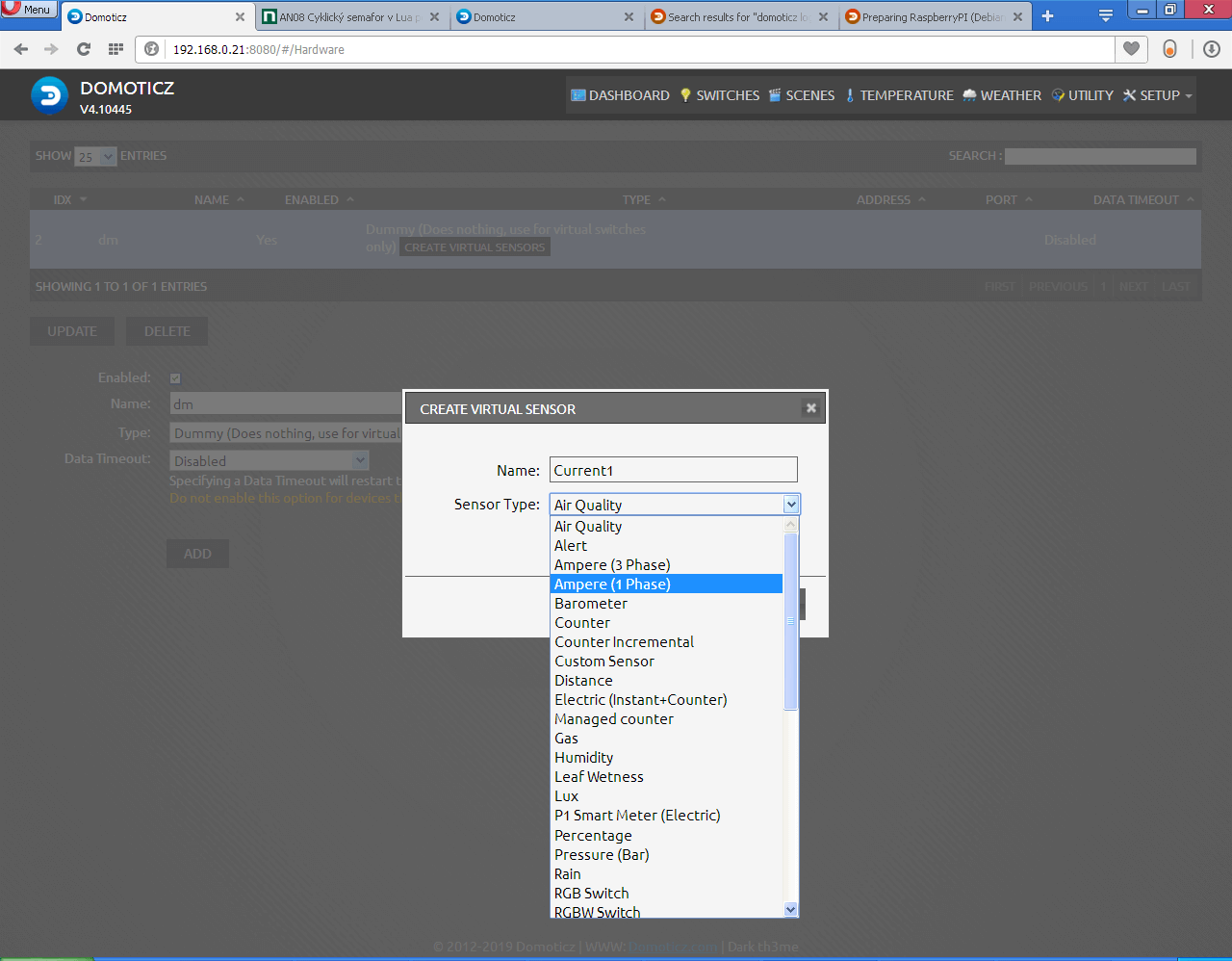Select Humidity option
The width and height of the screenshot is (1232, 961).
[666, 758]
